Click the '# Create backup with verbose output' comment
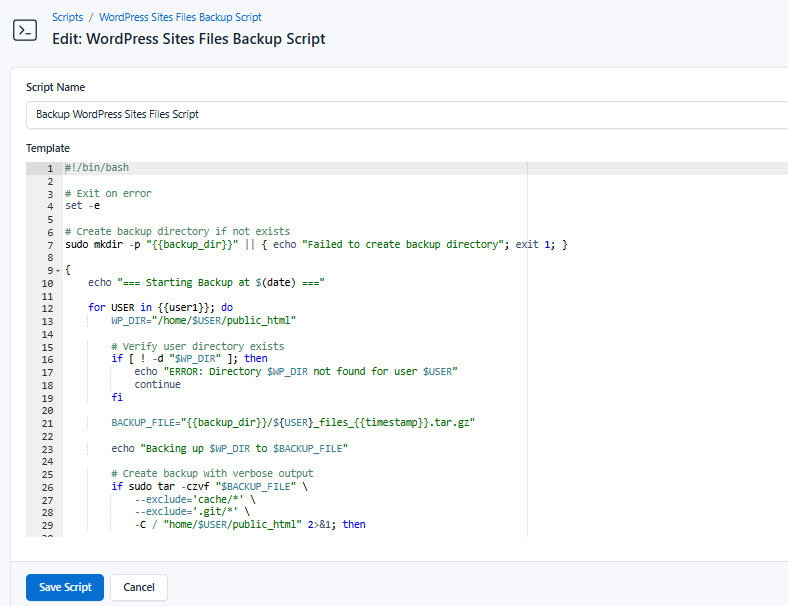Screen dimensions: 788x606 [x=212, y=473]
